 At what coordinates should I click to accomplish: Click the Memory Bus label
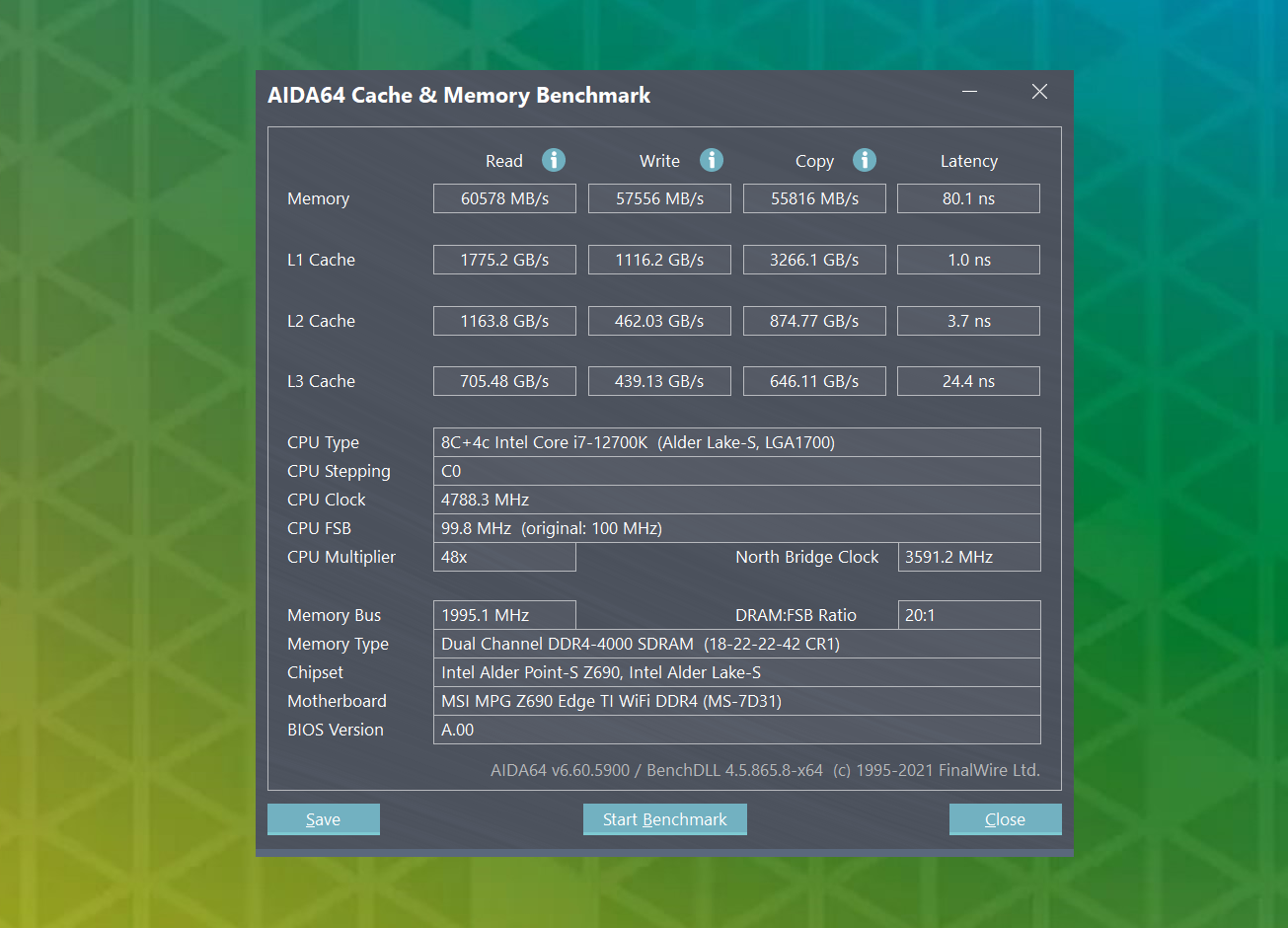[x=334, y=616]
